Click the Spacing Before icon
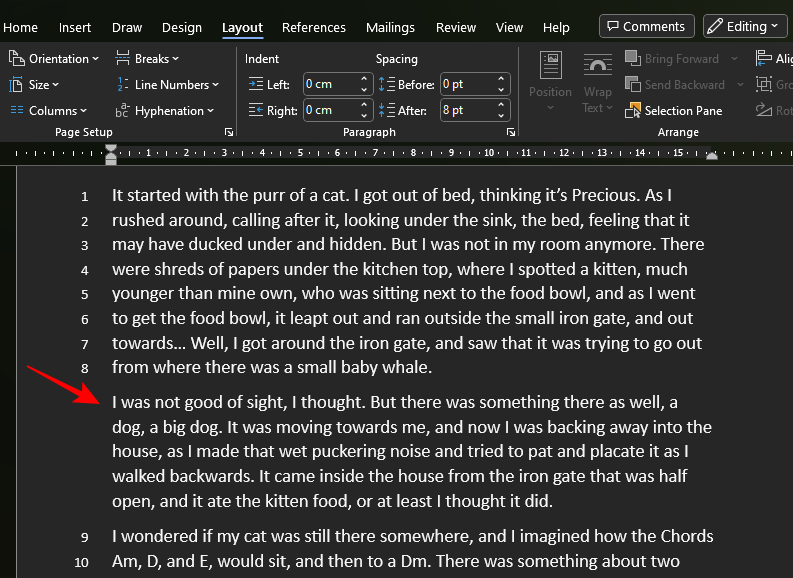Screen dimensions: 793x578 pyautogui.click(x=387, y=84)
